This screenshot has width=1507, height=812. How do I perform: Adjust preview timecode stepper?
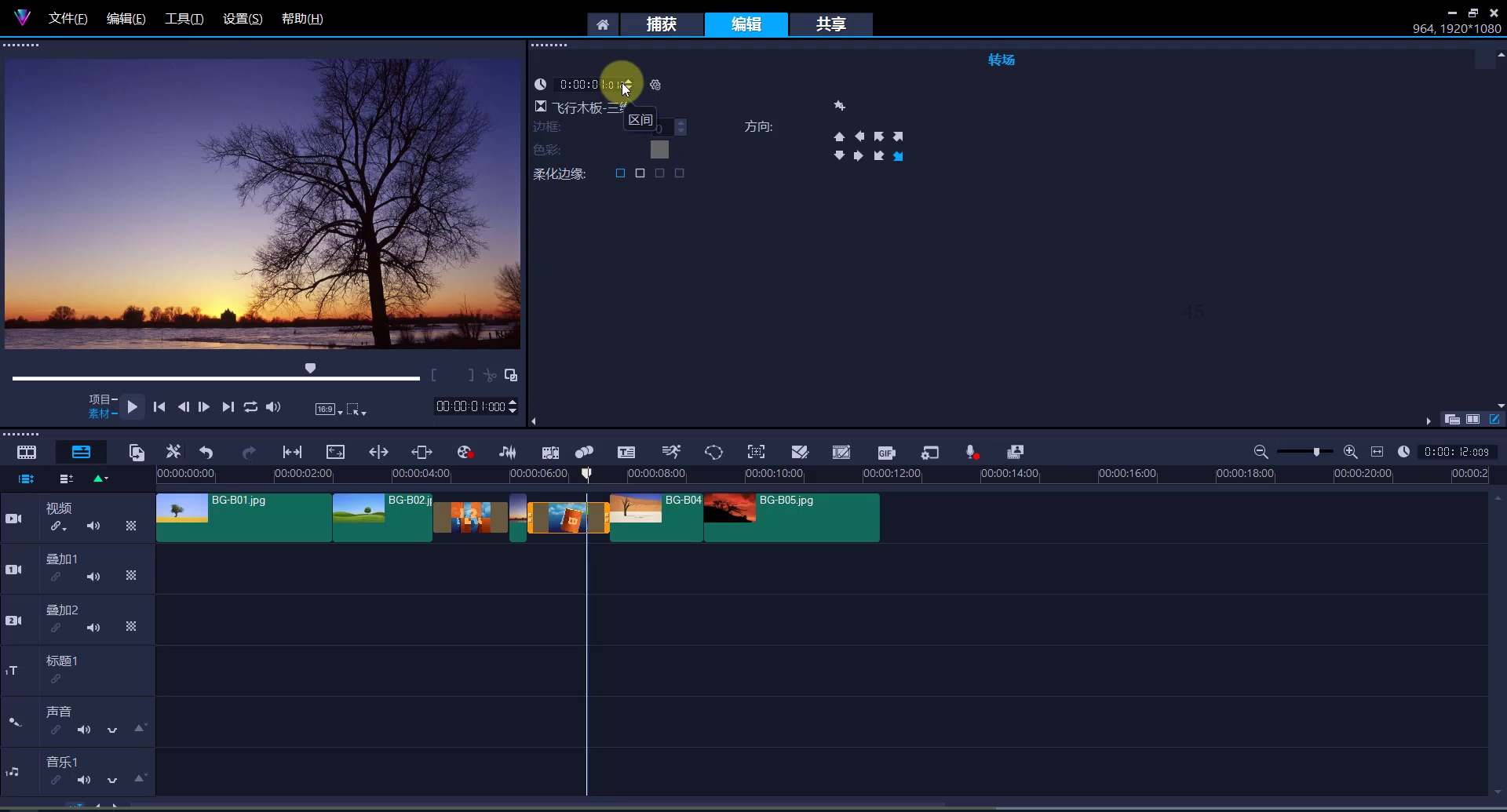pyautogui.click(x=513, y=406)
